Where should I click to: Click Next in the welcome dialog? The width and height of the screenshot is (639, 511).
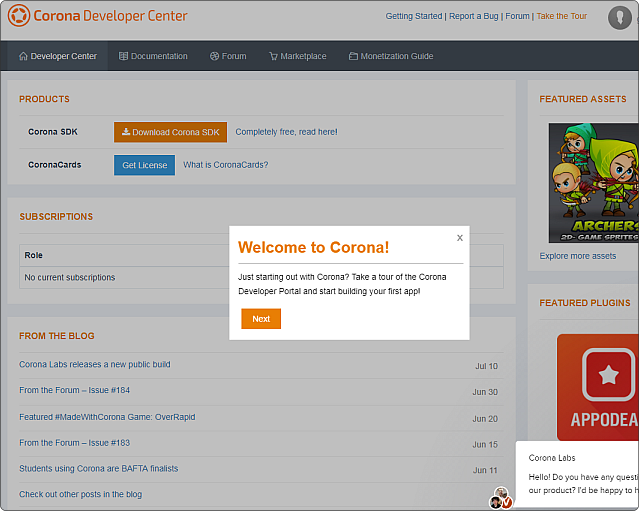pos(261,319)
